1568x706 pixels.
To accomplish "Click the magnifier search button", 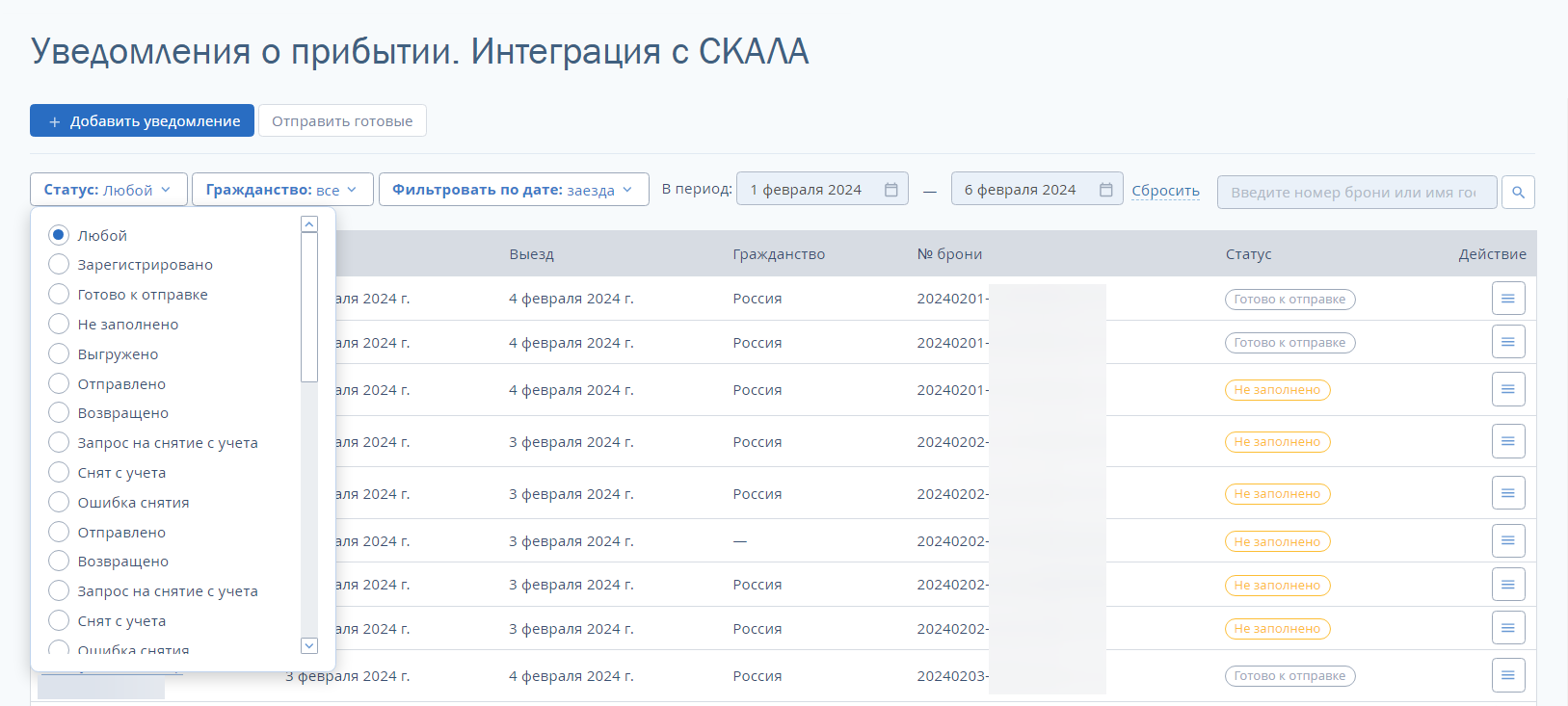I will 1518,192.
